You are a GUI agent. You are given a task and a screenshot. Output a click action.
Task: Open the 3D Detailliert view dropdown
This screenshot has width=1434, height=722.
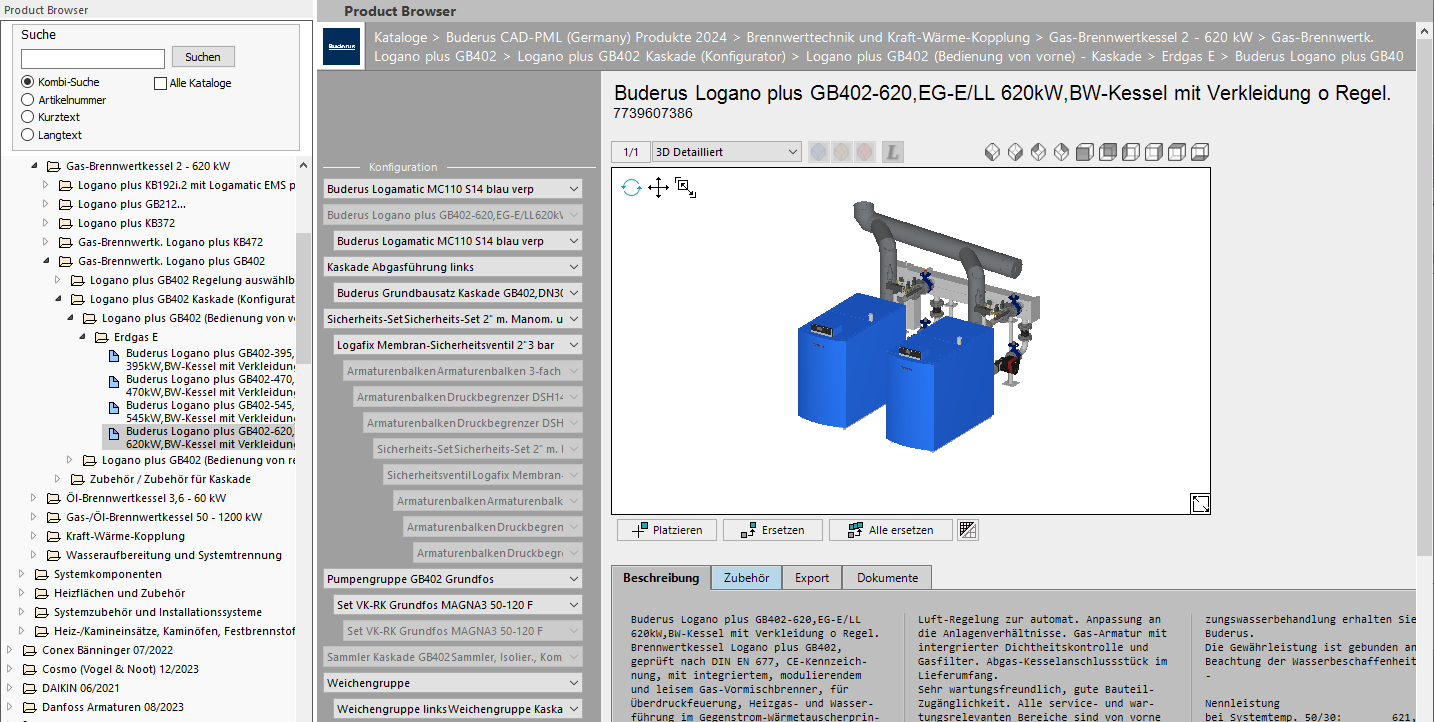726,152
